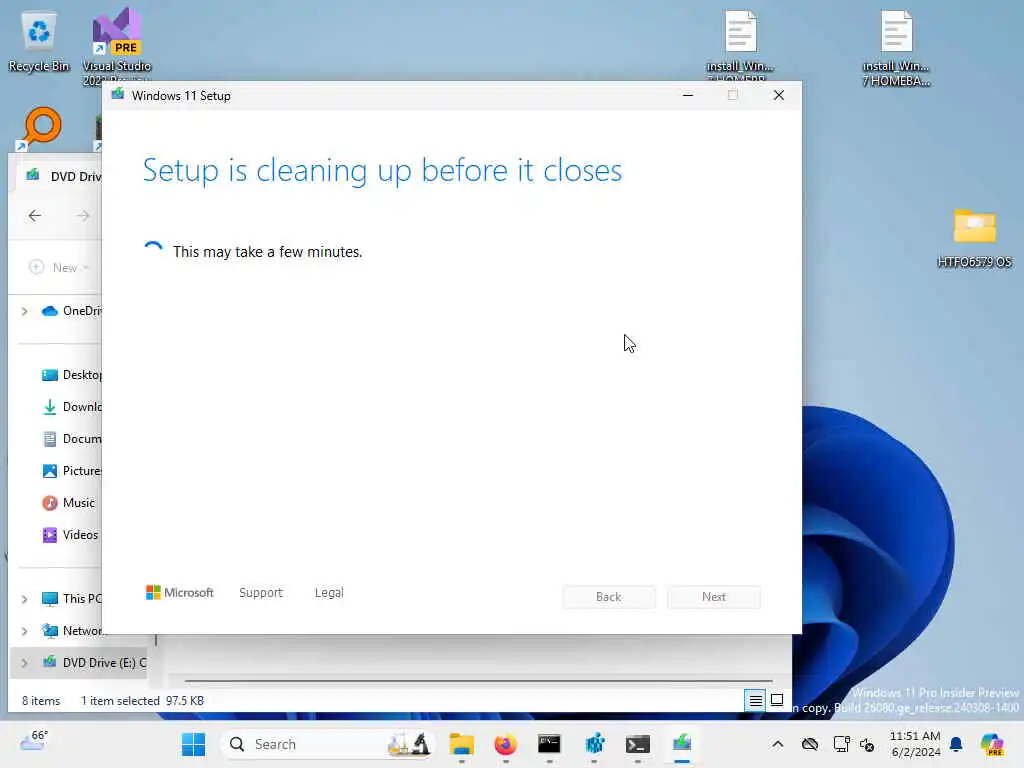Open the weather widget showing 66°
Screen dimensions: 1024x768
34,742
